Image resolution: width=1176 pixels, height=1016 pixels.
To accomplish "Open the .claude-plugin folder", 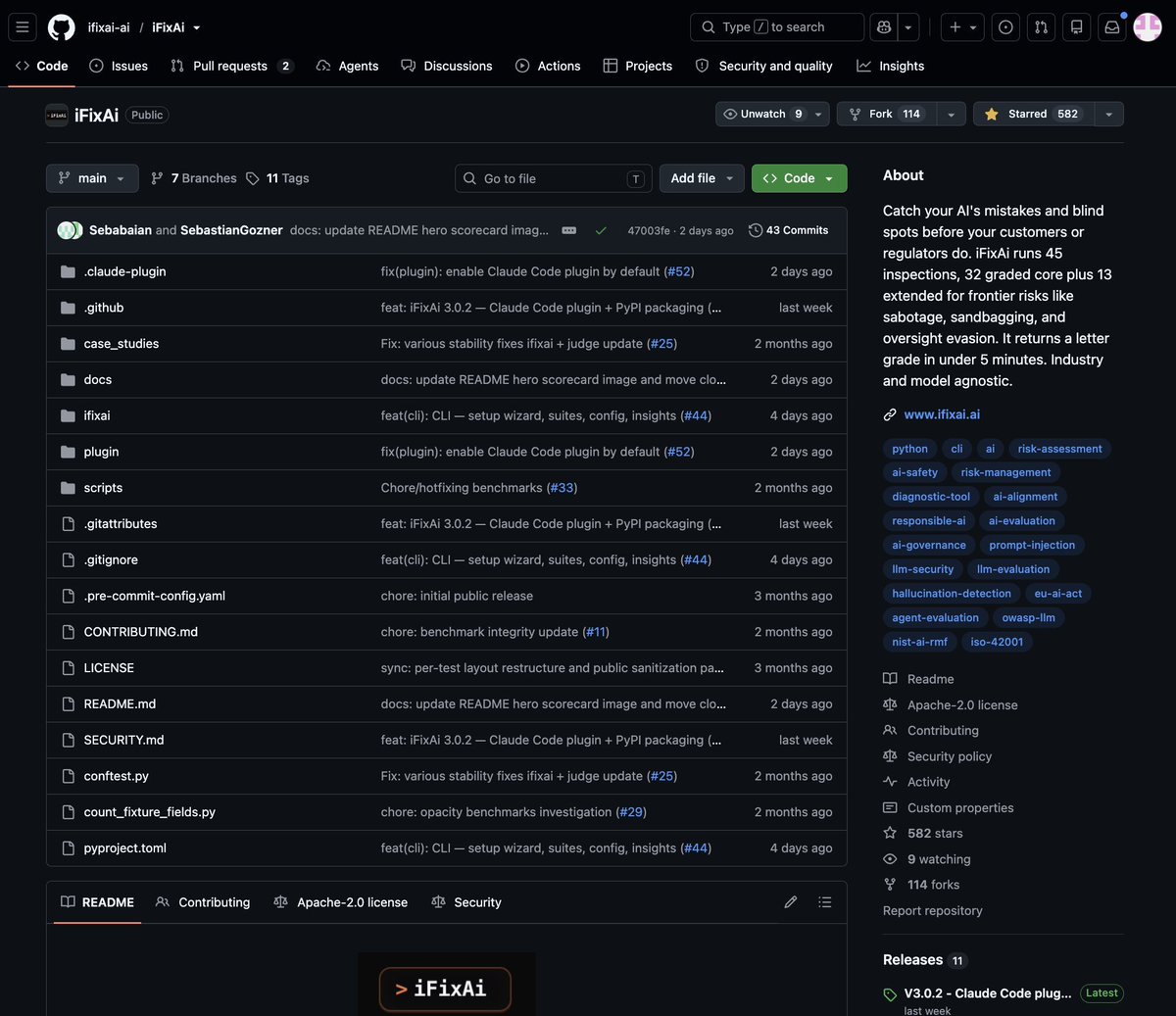I will coord(124,271).
